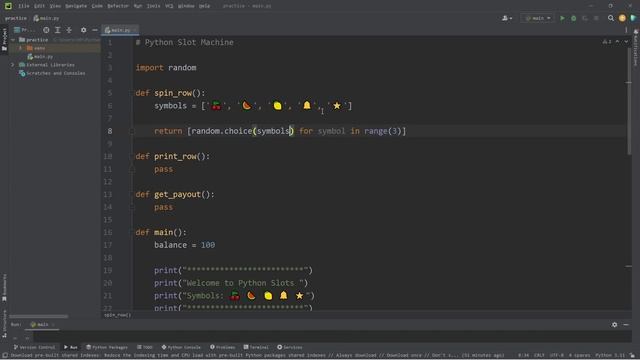The height and width of the screenshot is (360, 640).
Task: Collapse the spin_row function fold marker
Action: click(132, 93)
